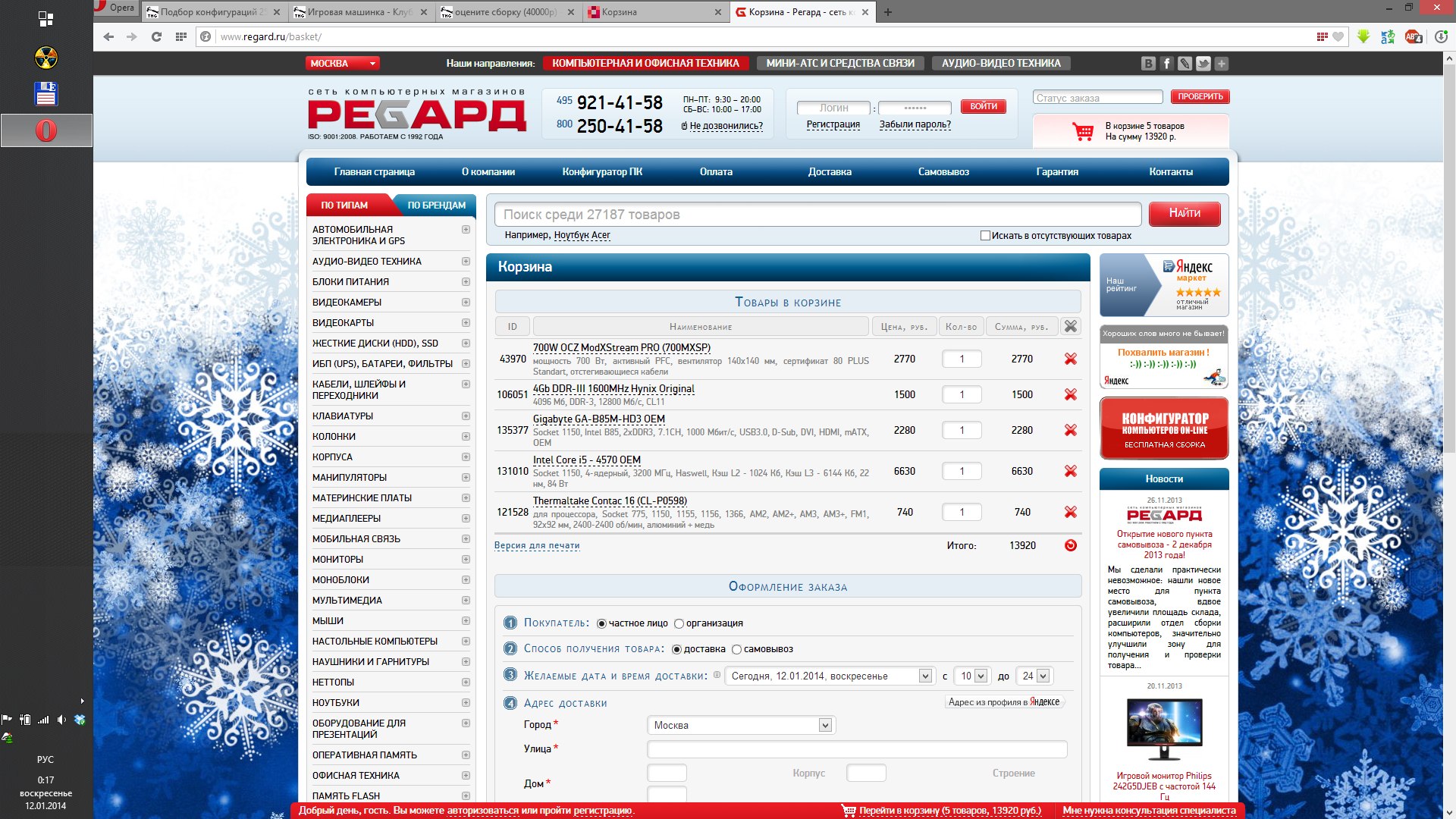
Task: Delete the Thermaltake Contac 16 row with red X
Action: coord(1070,512)
